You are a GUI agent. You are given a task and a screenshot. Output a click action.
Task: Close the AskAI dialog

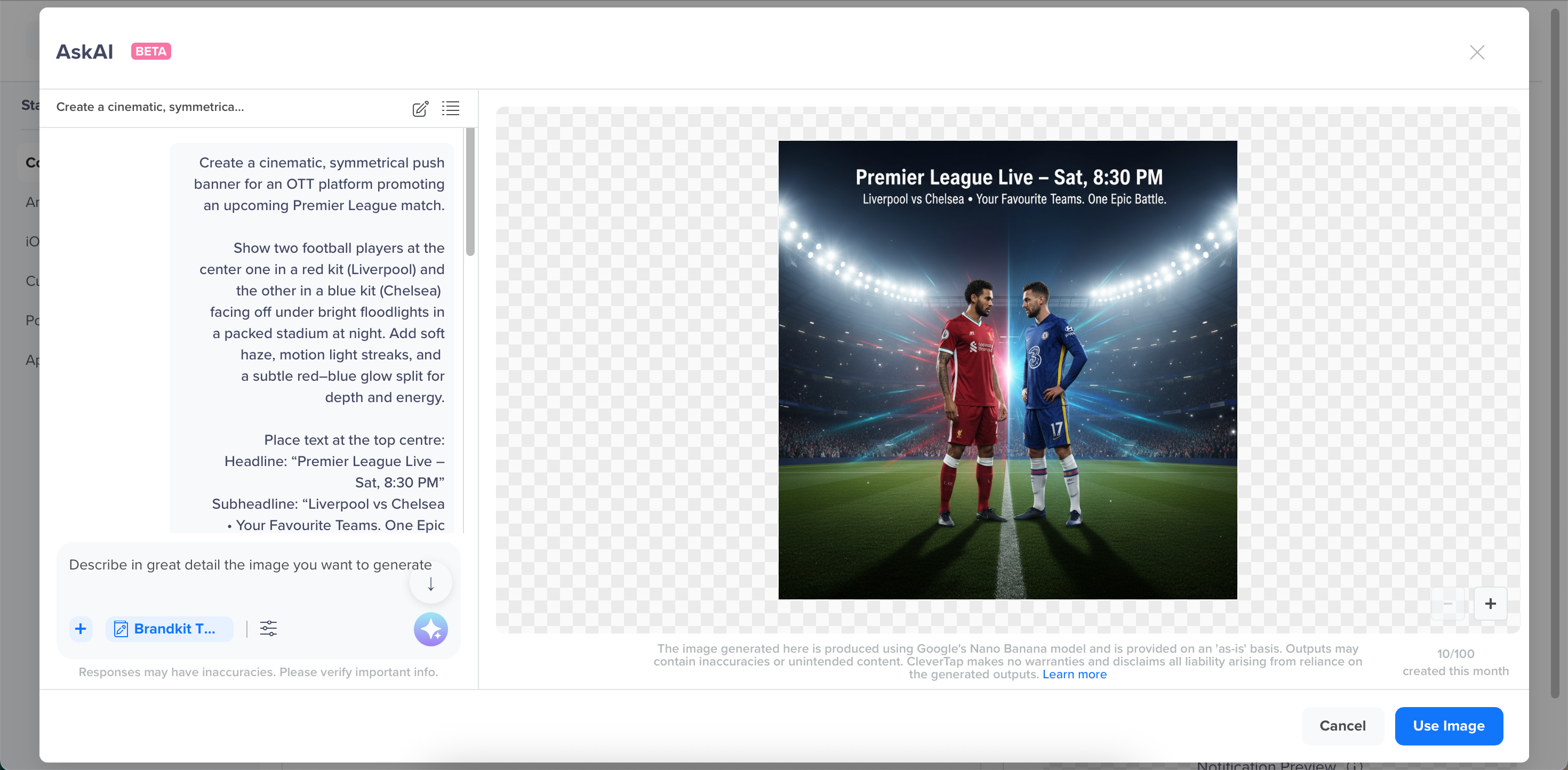coord(1477,52)
